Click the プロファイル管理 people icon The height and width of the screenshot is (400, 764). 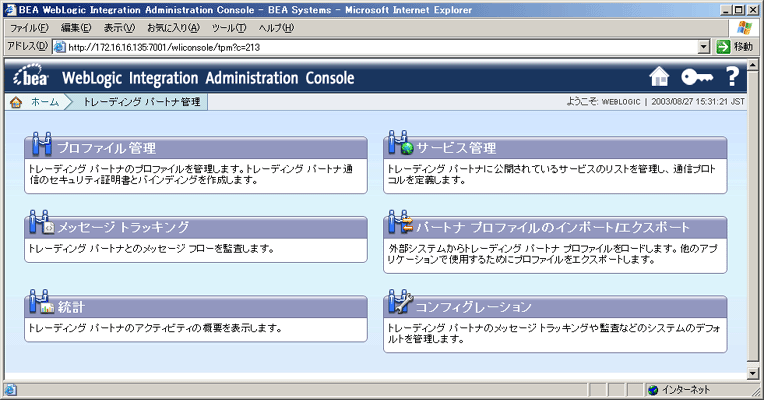click(x=41, y=143)
